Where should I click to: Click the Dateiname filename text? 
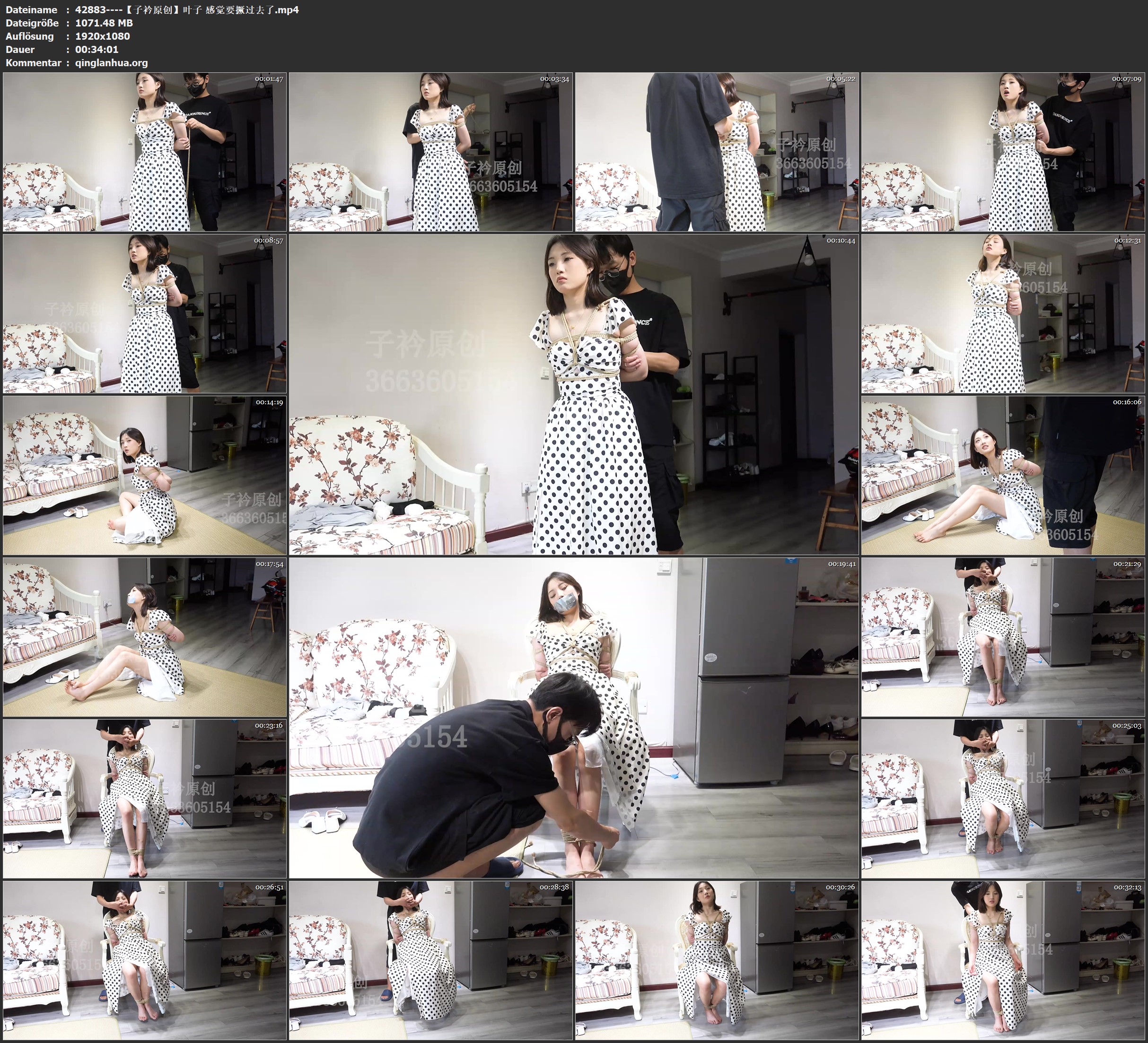click(187, 9)
